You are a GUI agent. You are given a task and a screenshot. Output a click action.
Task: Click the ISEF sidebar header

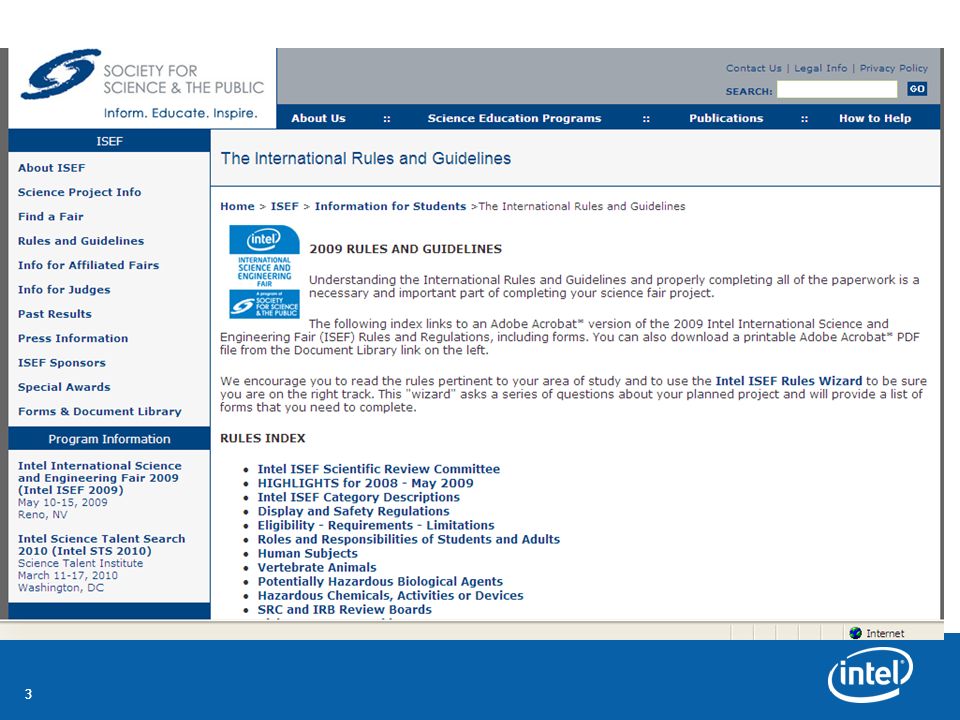pyautogui.click(x=109, y=141)
